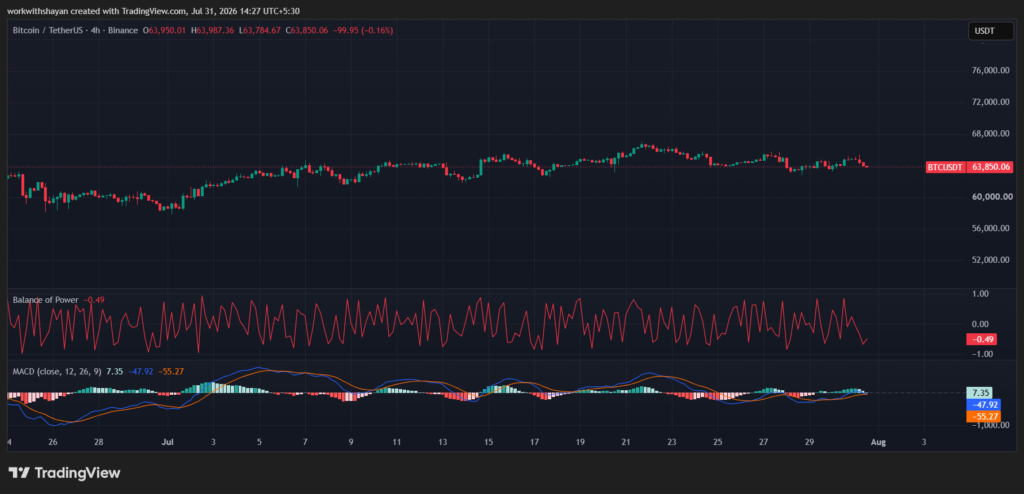This screenshot has height=494, width=1024.
Task: Click the 29 date on the time axis
Action: 809,442
